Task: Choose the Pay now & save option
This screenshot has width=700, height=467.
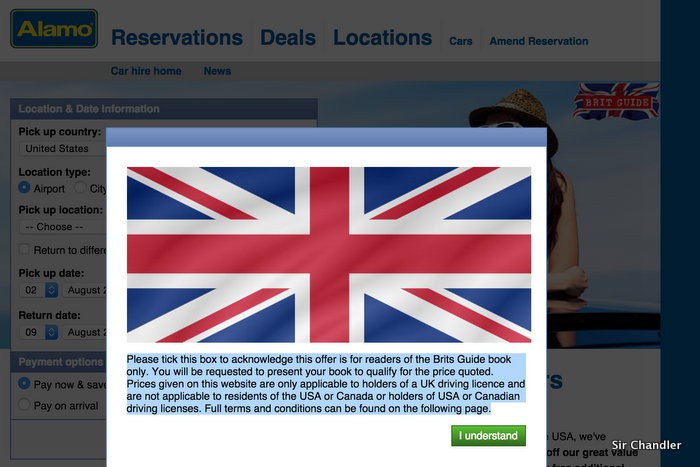Action: pos(24,384)
